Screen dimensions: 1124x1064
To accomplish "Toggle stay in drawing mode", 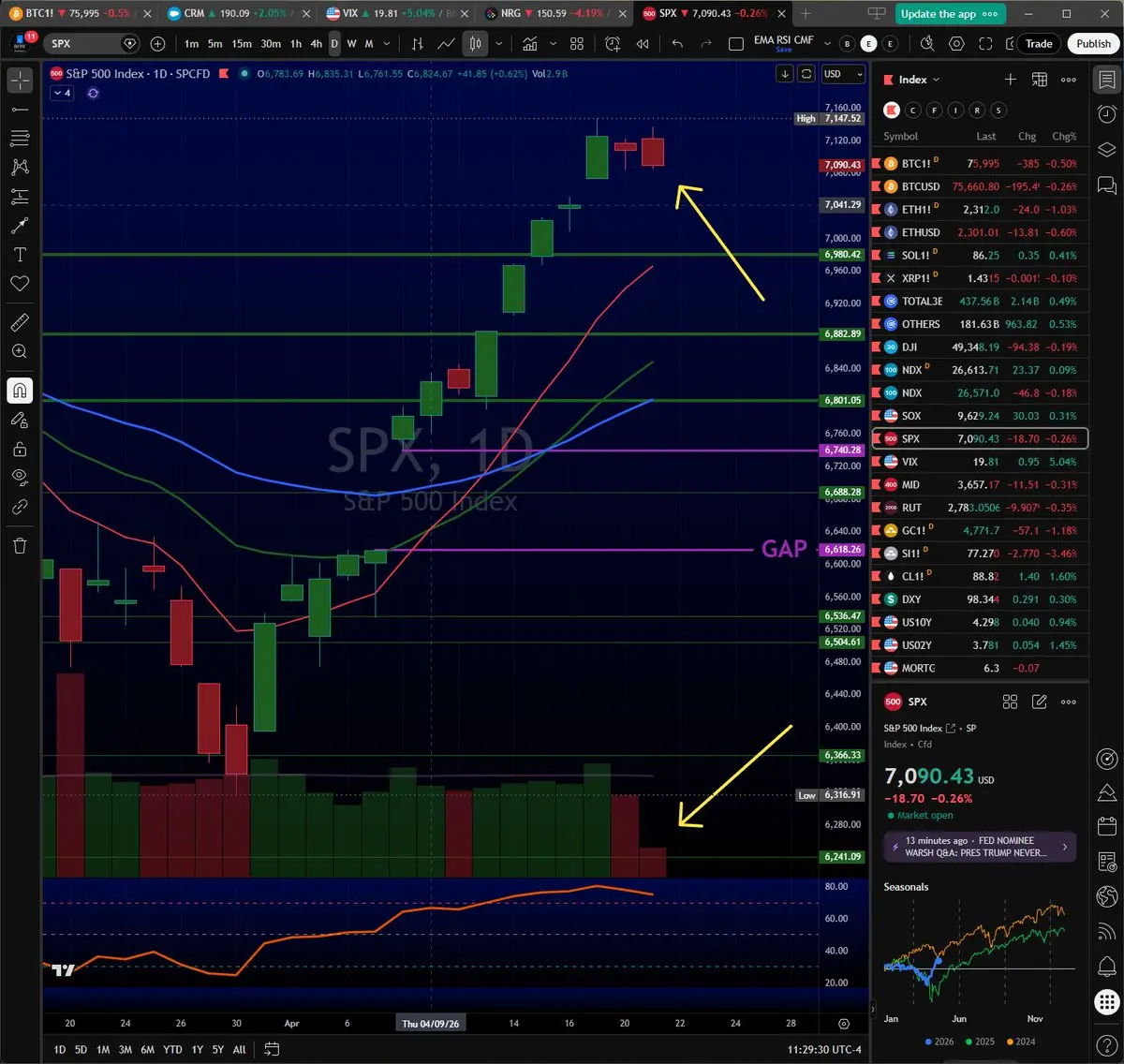I will pos(20,420).
